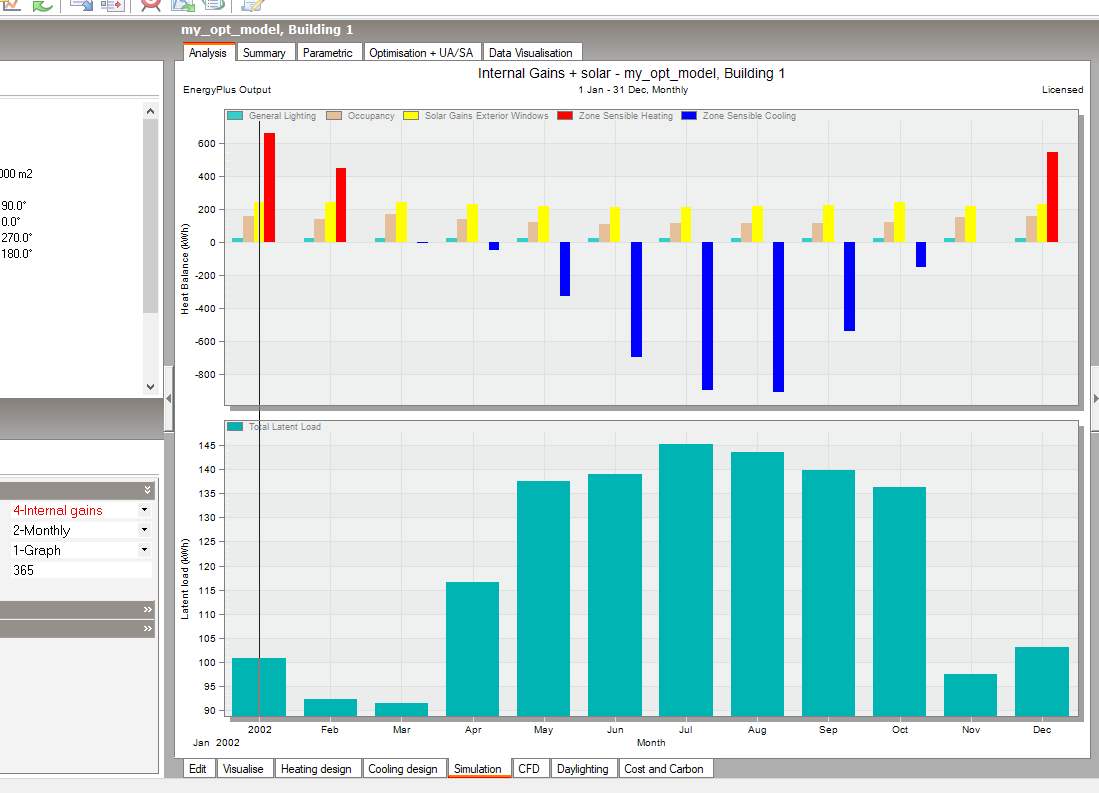Open the CFD tab
1099x793 pixels.
[529, 769]
